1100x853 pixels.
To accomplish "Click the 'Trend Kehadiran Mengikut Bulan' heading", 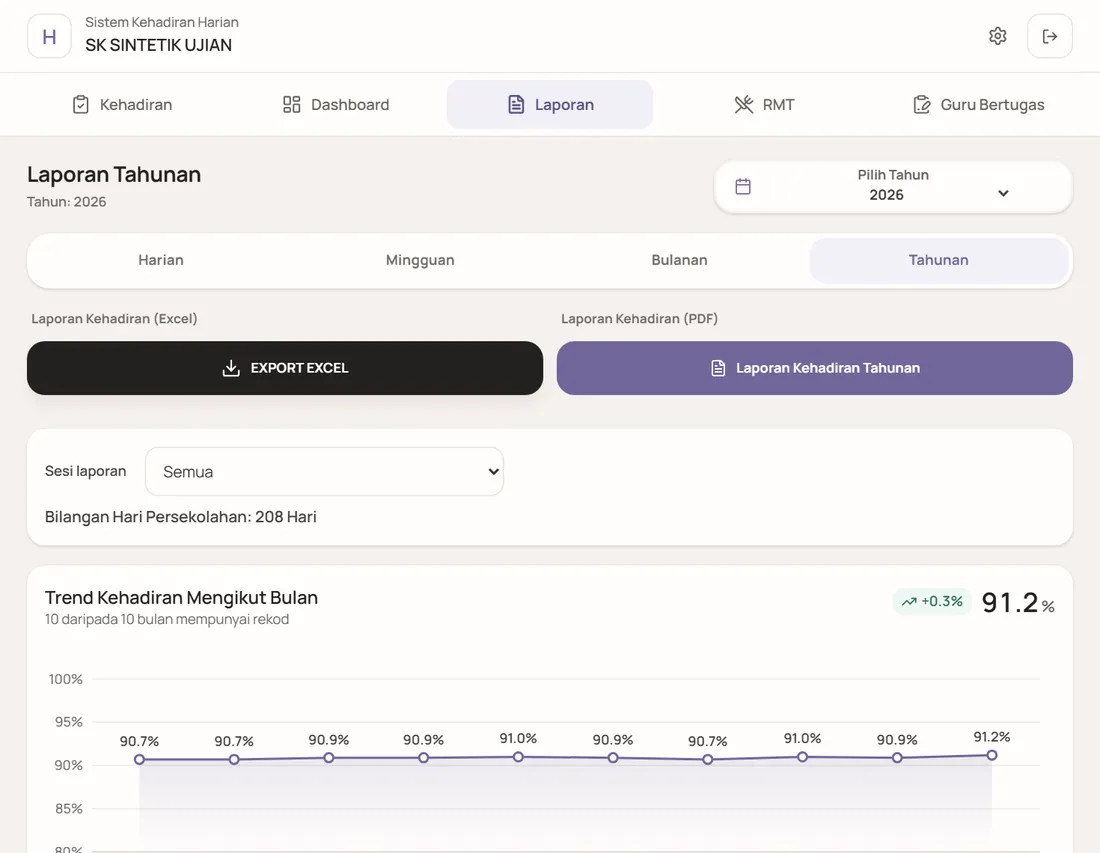I will pyautogui.click(x=182, y=598).
